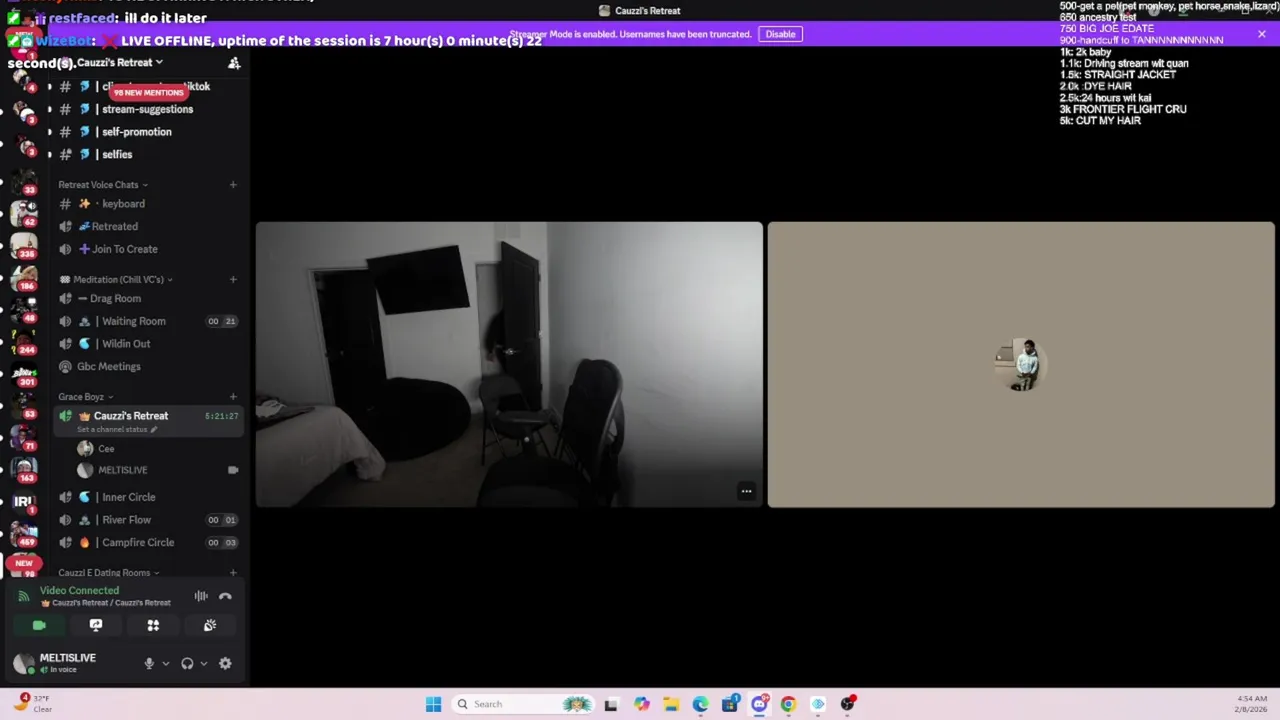Open Discord icon in taskbar
Screen dimensions: 1280x720
click(759, 704)
